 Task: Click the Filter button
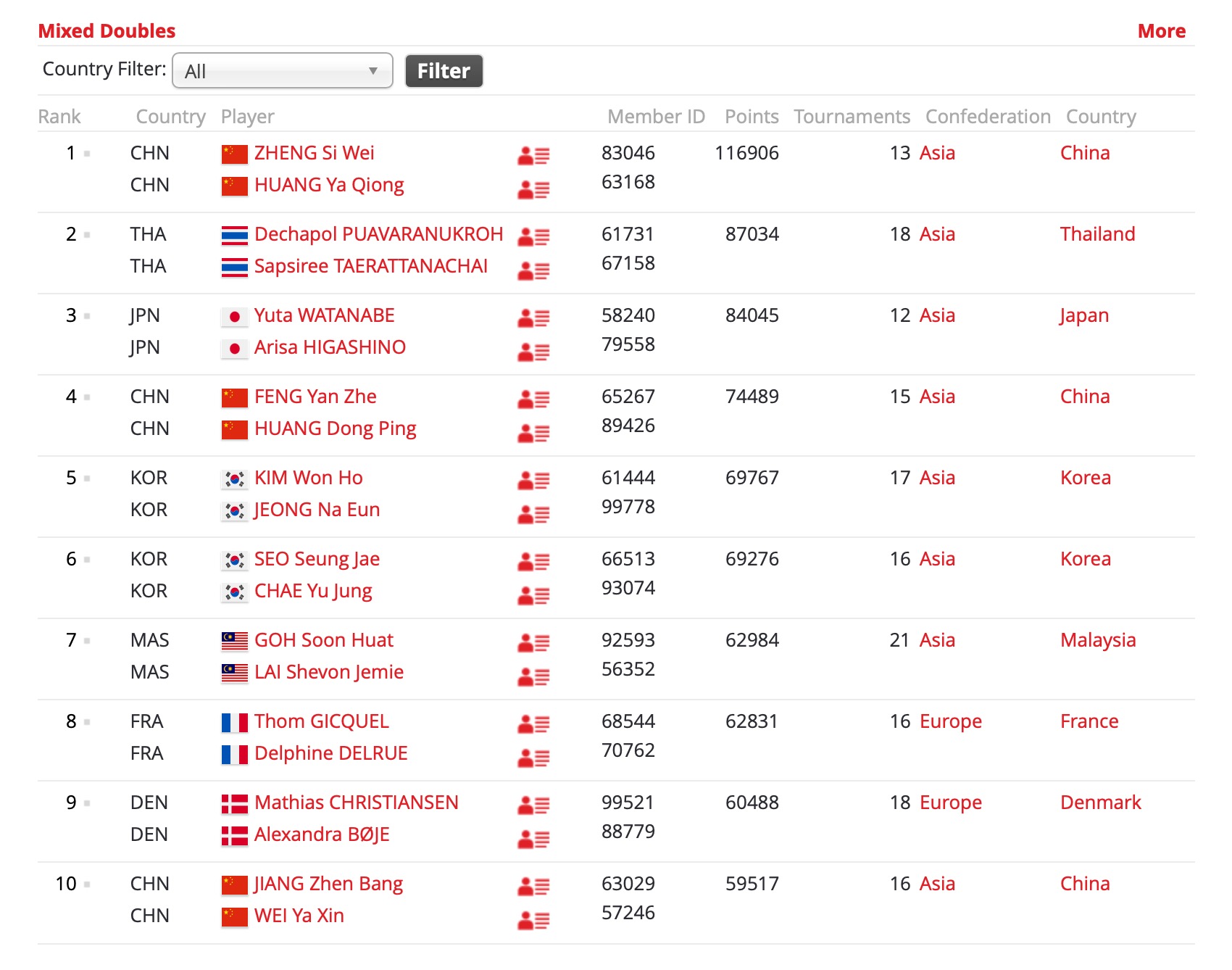[x=444, y=71]
